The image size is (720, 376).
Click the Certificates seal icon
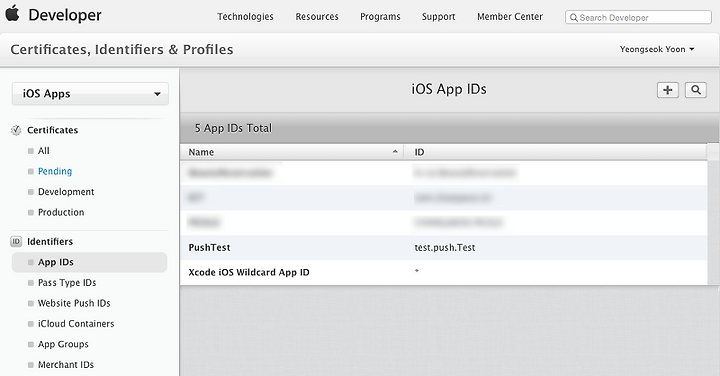pyautogui.click(x=16, y=130)
